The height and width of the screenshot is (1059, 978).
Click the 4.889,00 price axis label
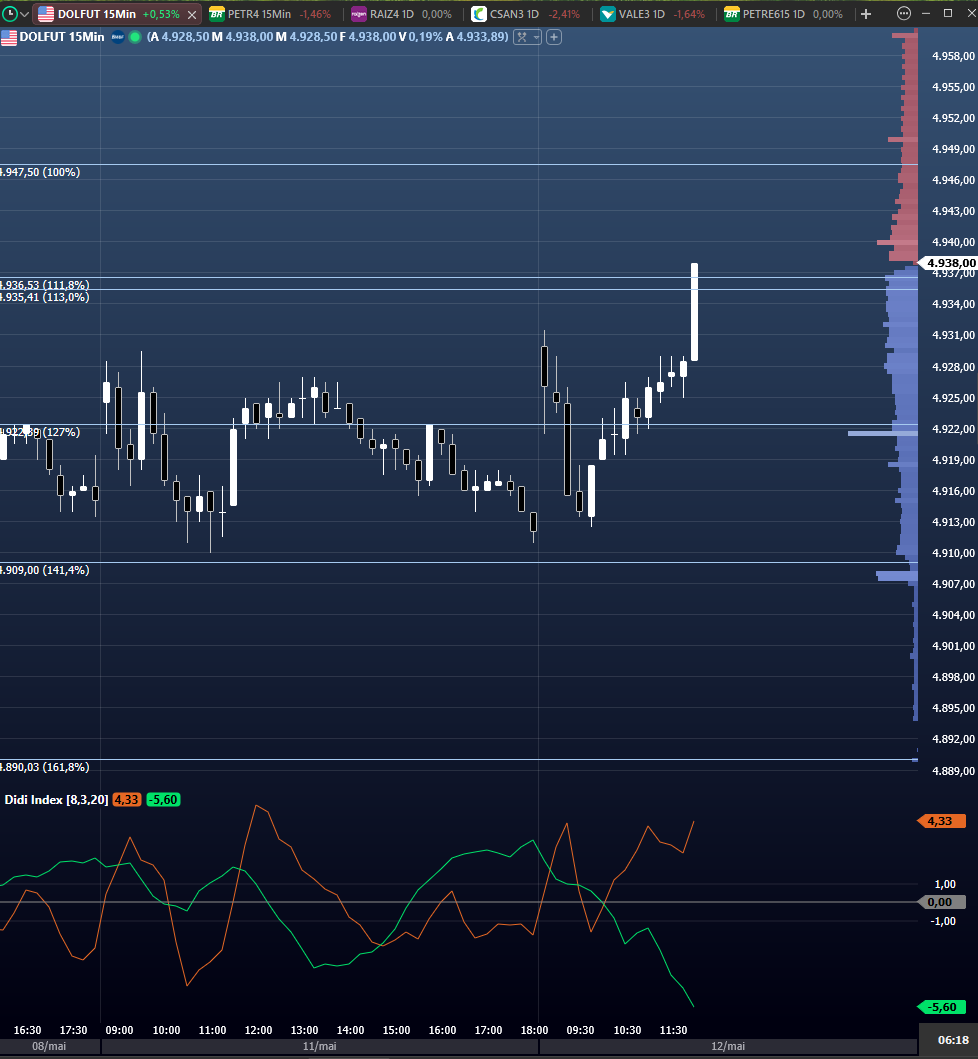(954, 771)
